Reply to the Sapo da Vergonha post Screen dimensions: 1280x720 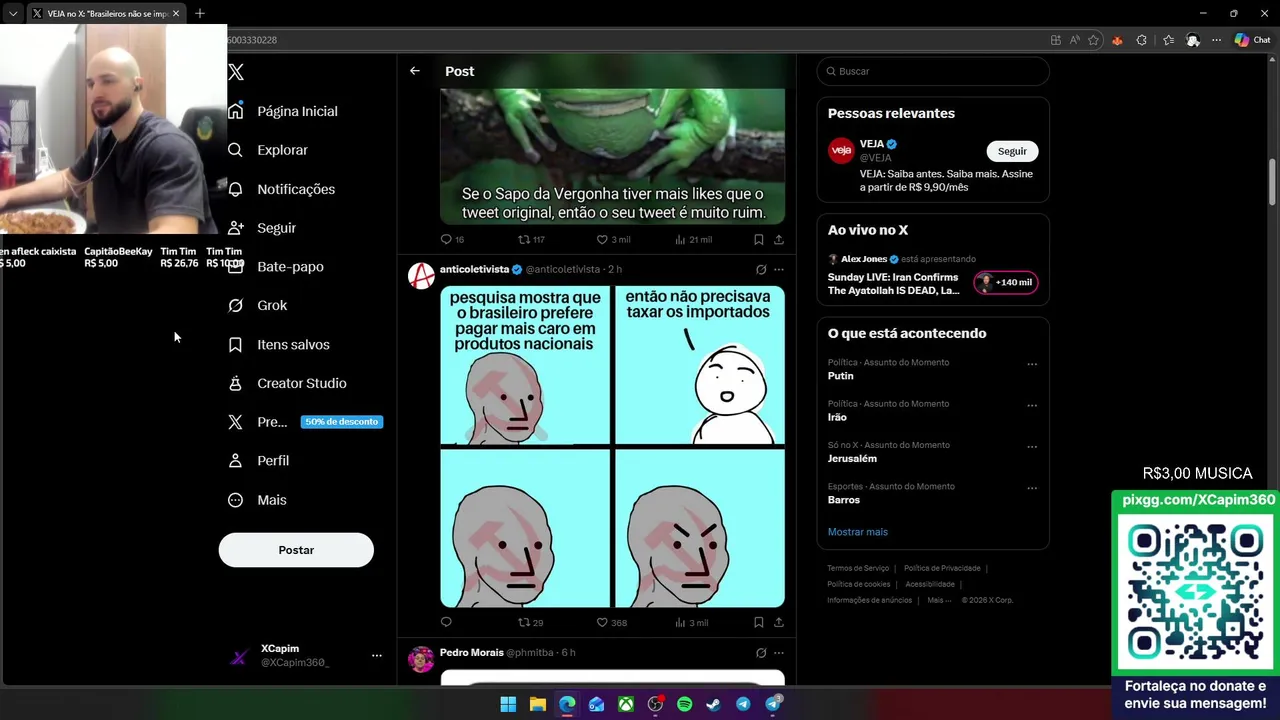point(446,239)
